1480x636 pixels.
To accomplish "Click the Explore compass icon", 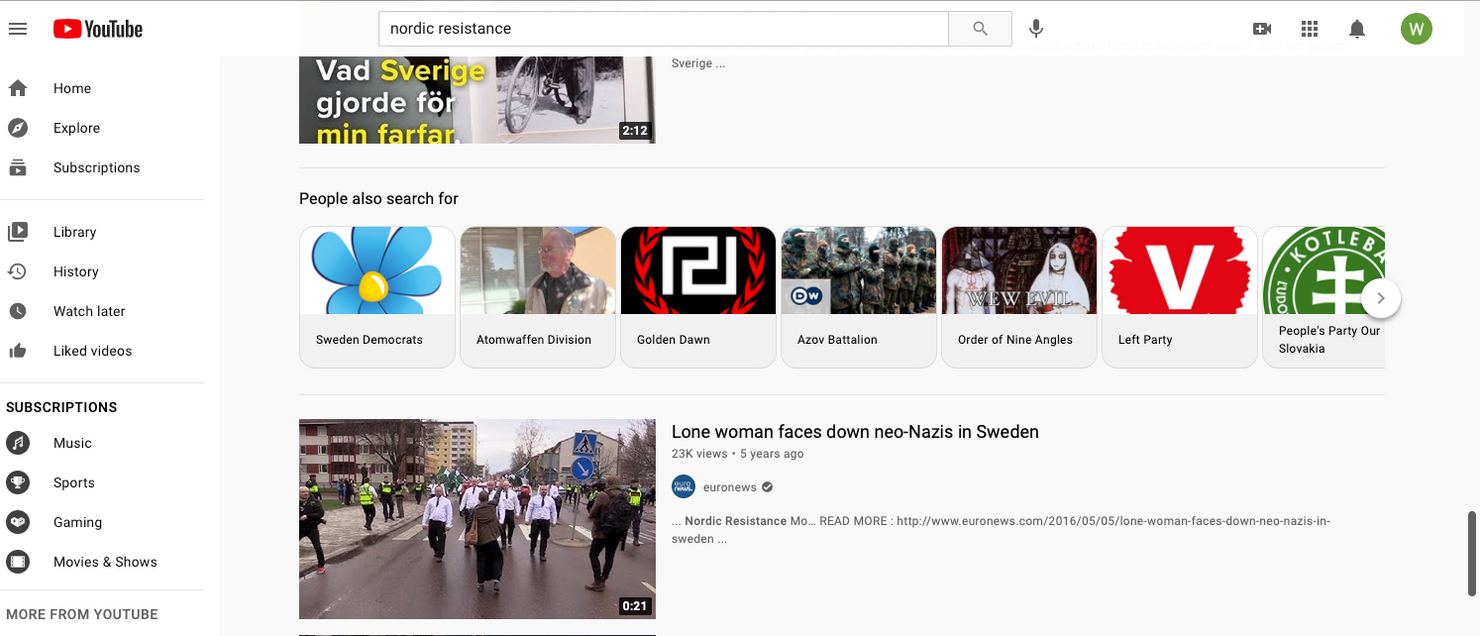I will click(17, 128).
